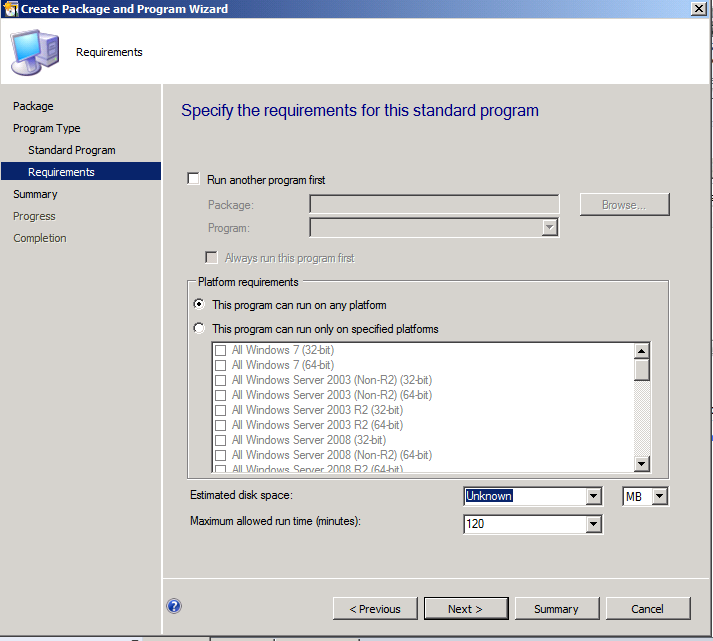Viewport: 713px width, 641px height.
Task: Click the wizard title bar icon
Action: click(10, 9)
